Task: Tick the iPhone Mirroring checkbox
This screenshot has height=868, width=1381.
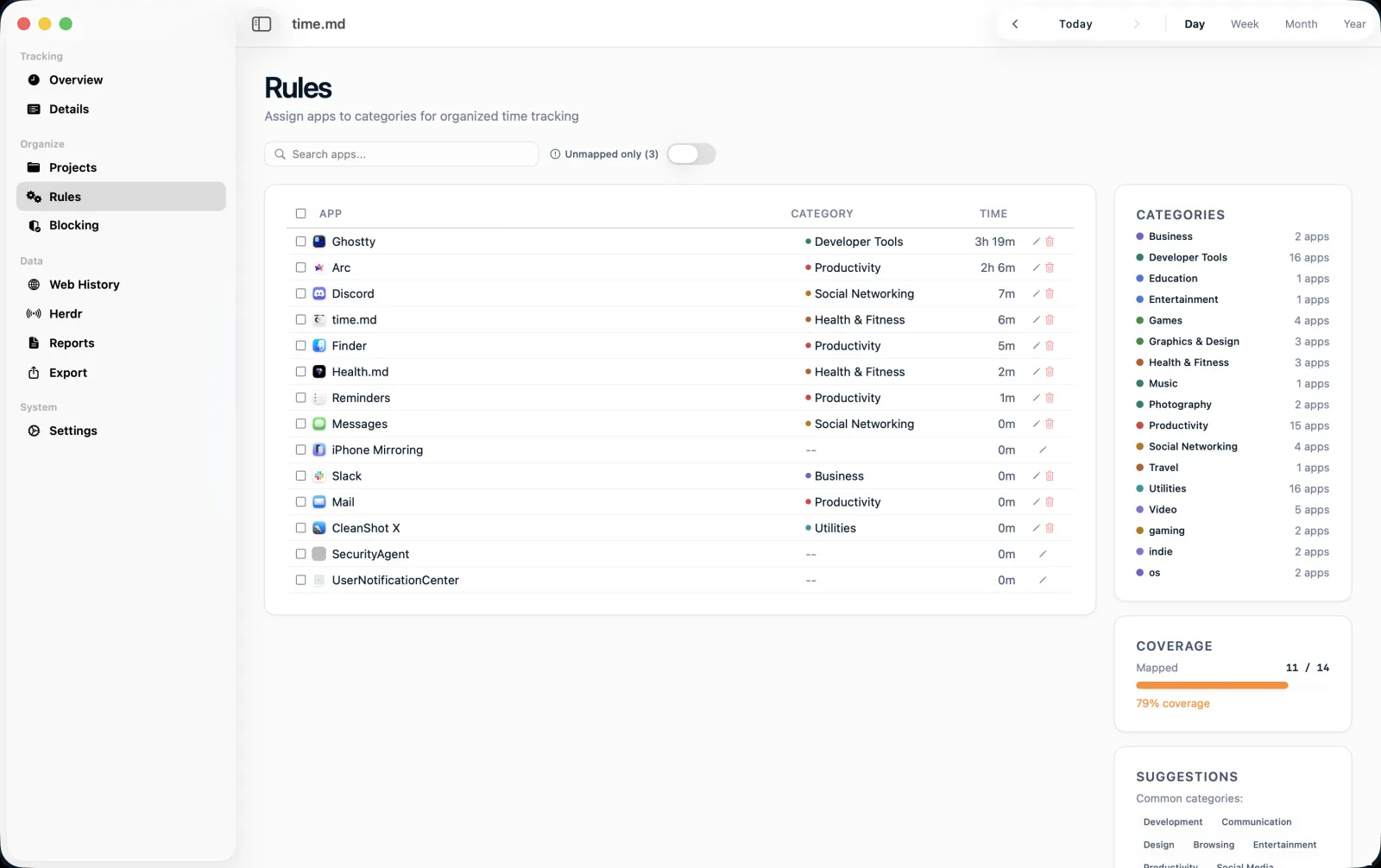Action: pos(300,450)
